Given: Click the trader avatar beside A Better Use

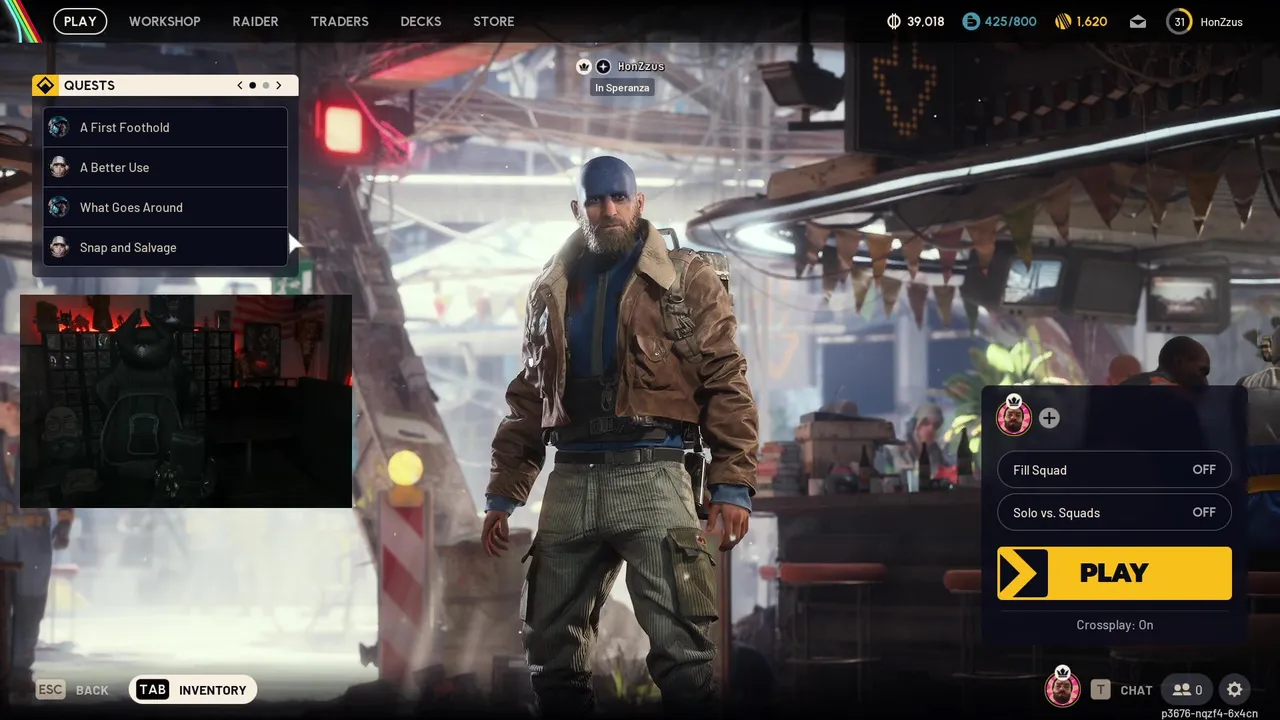Looking at the screenshot, I should coord(59,167).
